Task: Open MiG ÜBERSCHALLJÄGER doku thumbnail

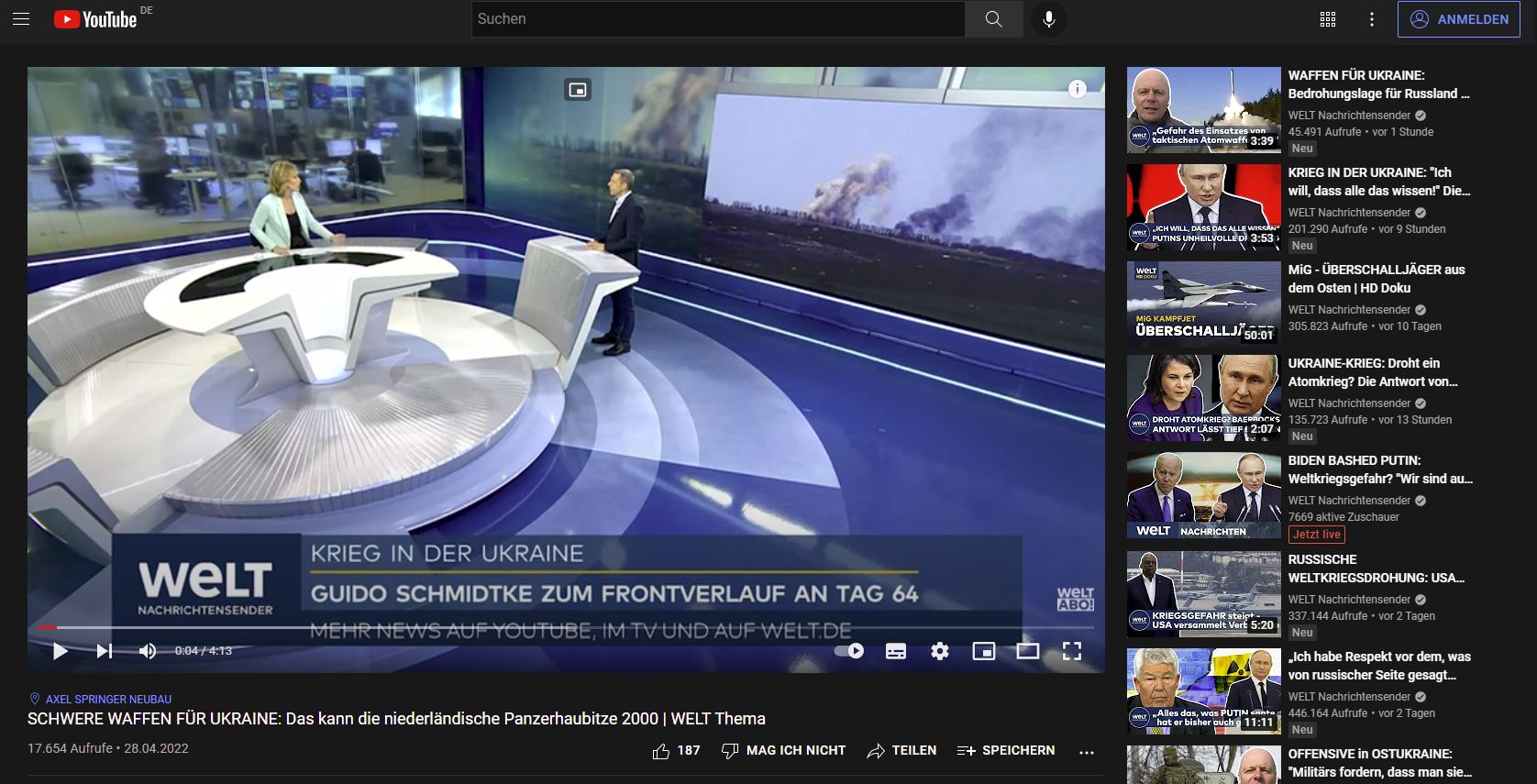Action: [x=1203, y=304]
